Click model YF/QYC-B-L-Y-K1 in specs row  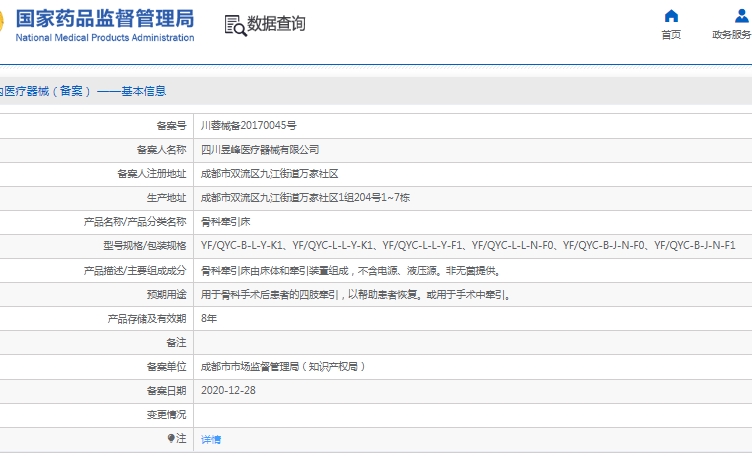(242, 246)
